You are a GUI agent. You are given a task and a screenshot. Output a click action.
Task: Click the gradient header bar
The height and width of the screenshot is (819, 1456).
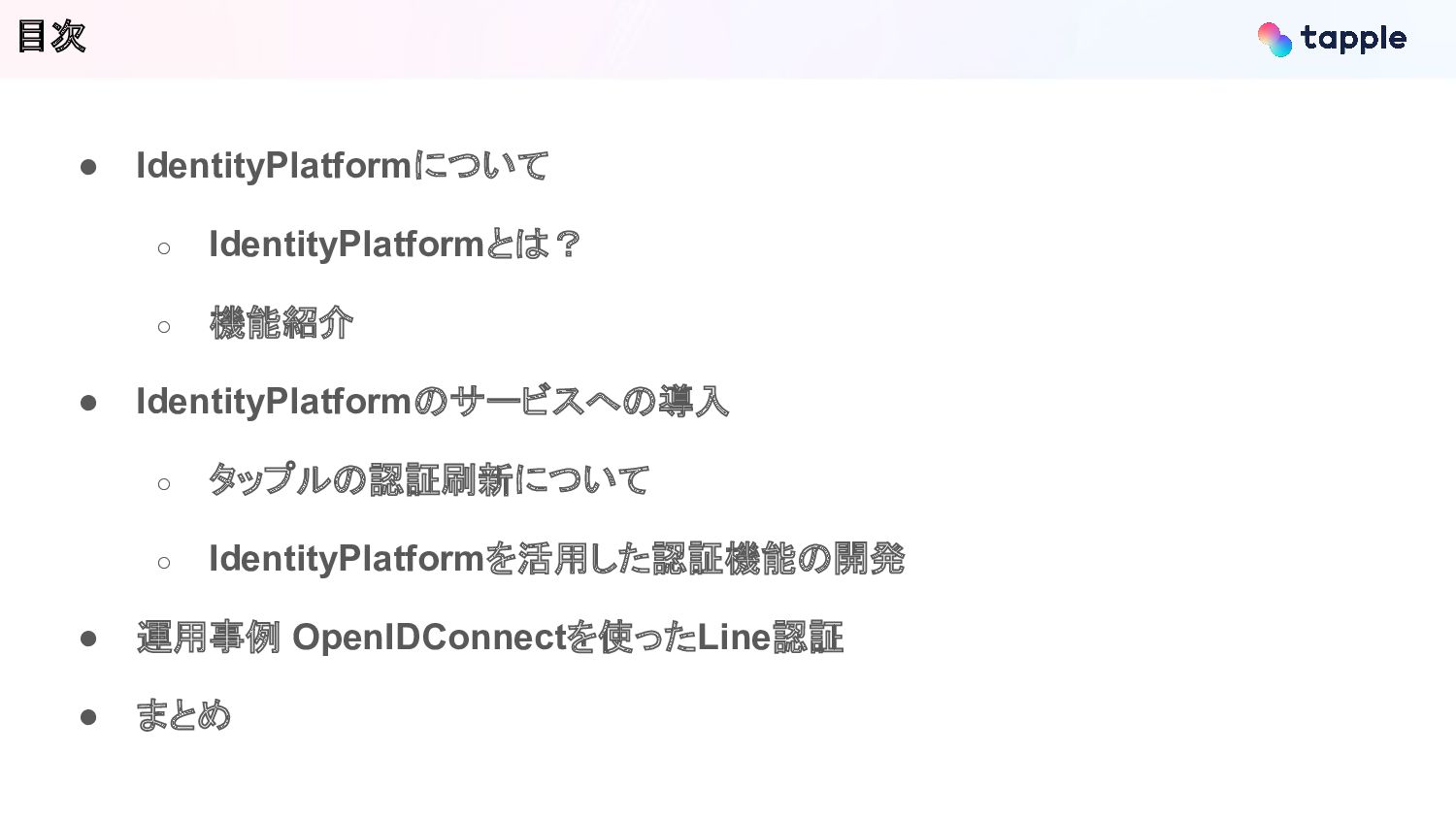point(728,39)
